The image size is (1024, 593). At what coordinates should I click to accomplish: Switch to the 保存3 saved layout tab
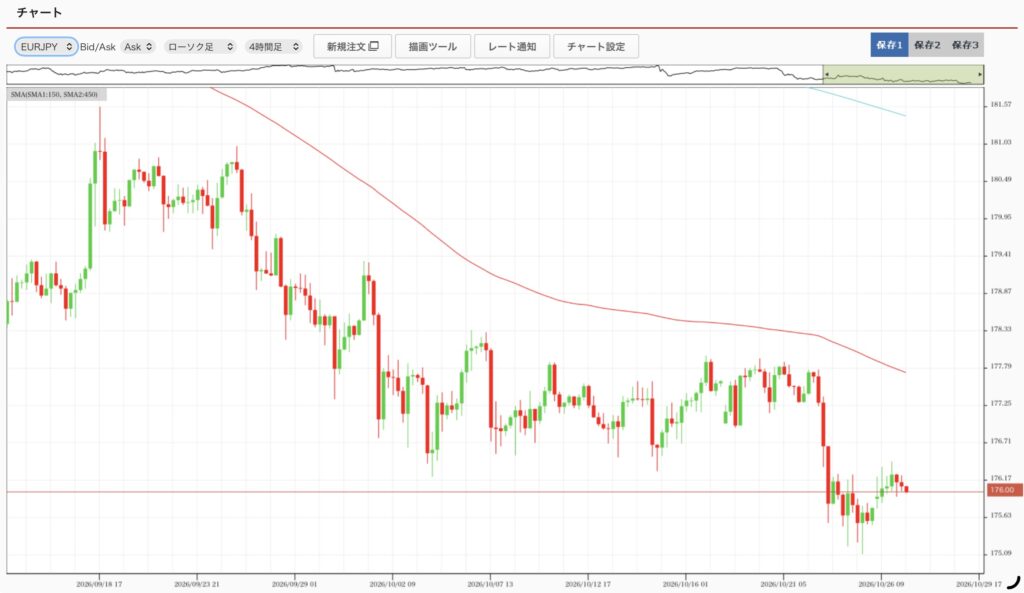(965, 45)
